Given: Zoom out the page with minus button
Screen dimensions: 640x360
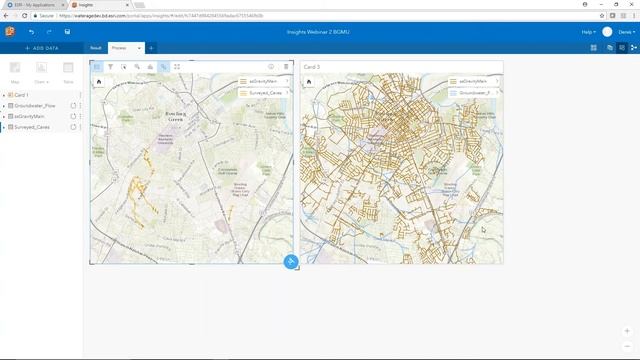Looking at the screenshot, I should tap(627, 346).
